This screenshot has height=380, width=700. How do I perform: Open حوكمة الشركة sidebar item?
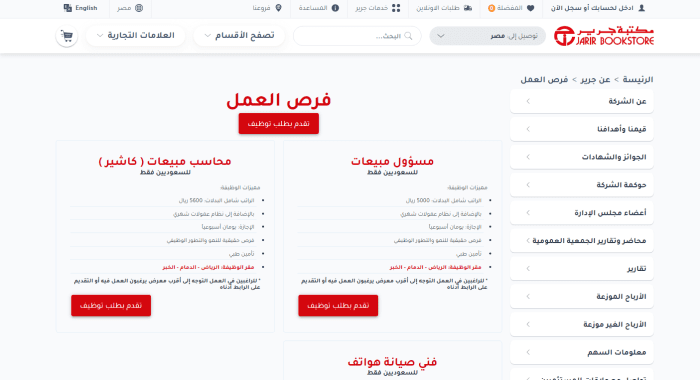[582, 185]
